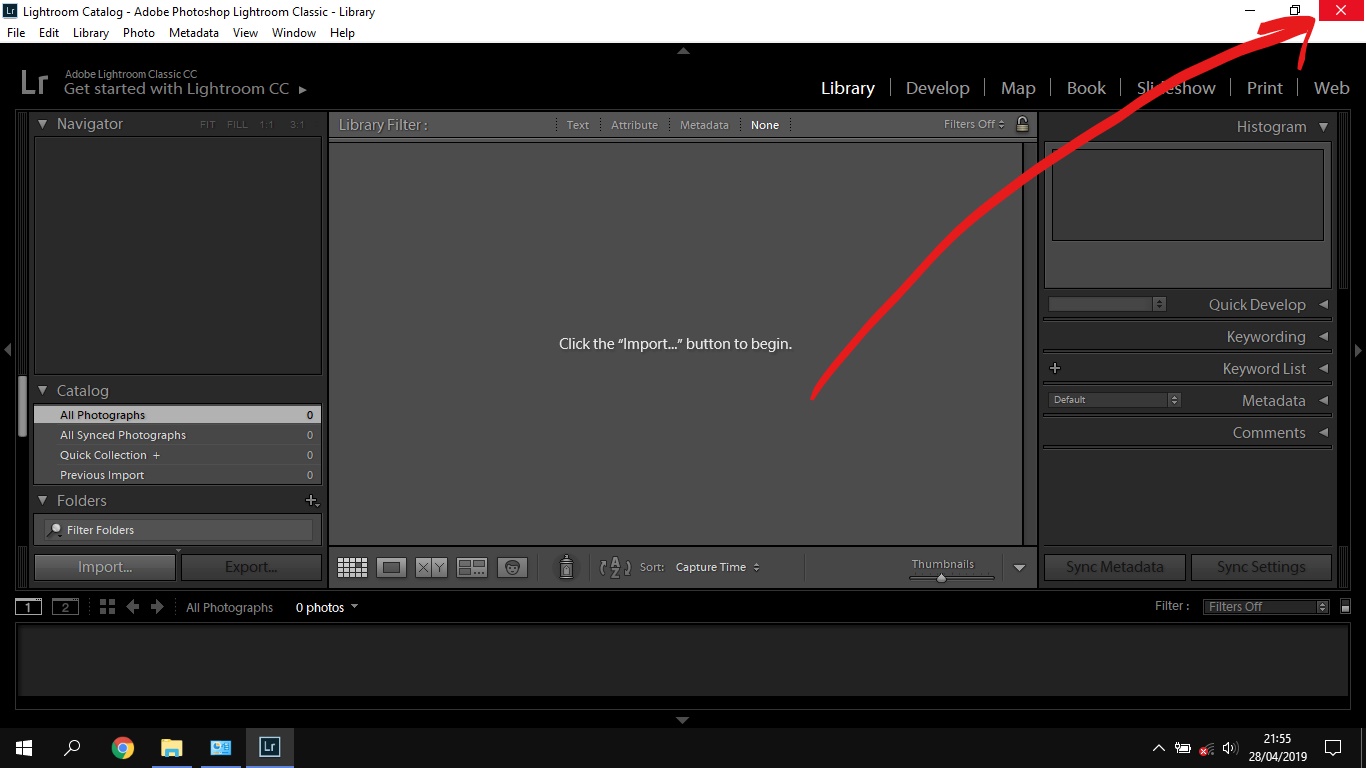The height and width of the screenshot is (768, 1366).
Task: Toggle the Library Filter lock
Action: point(1022,124)
